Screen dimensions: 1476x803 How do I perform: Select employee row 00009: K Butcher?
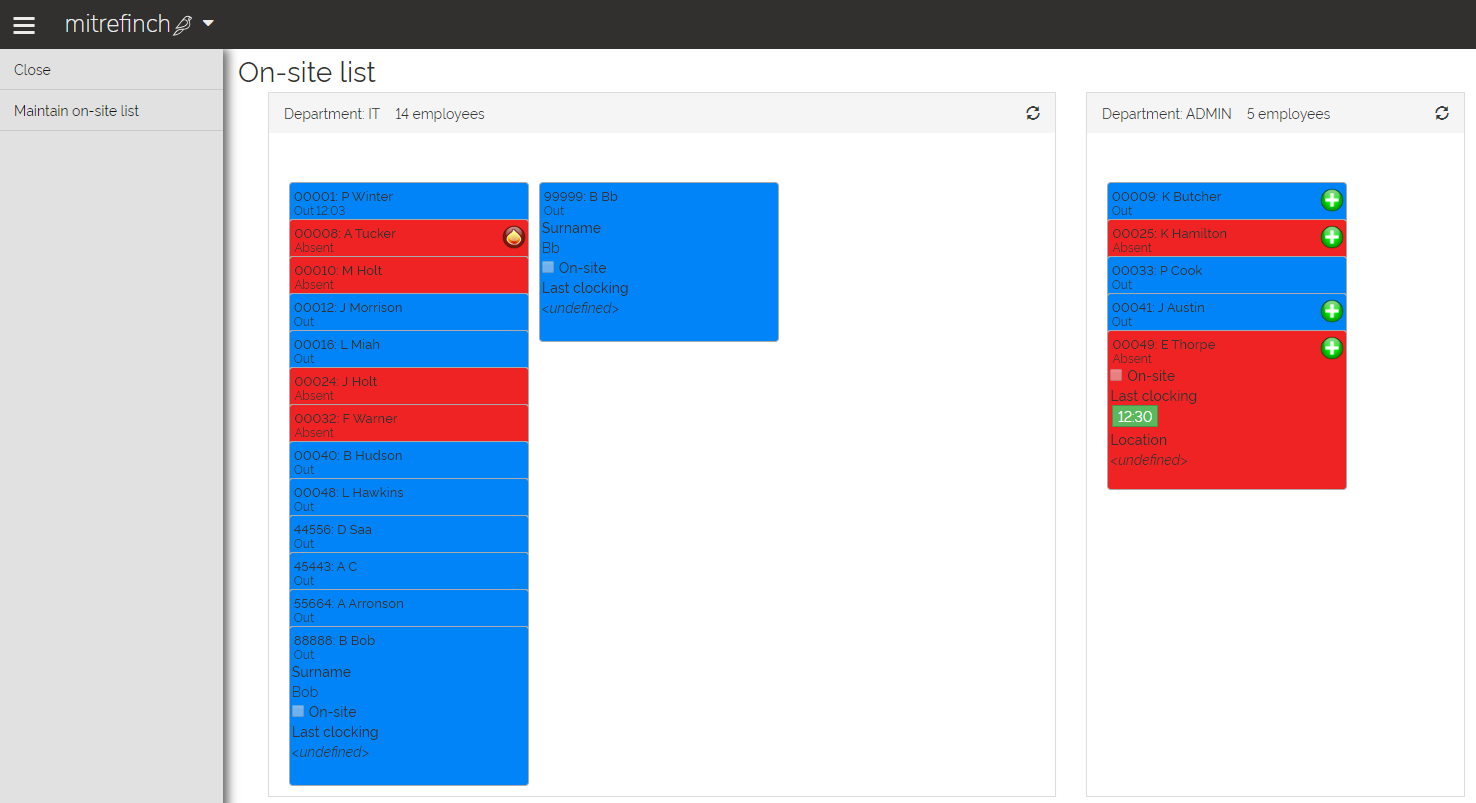pos(1227,202)
